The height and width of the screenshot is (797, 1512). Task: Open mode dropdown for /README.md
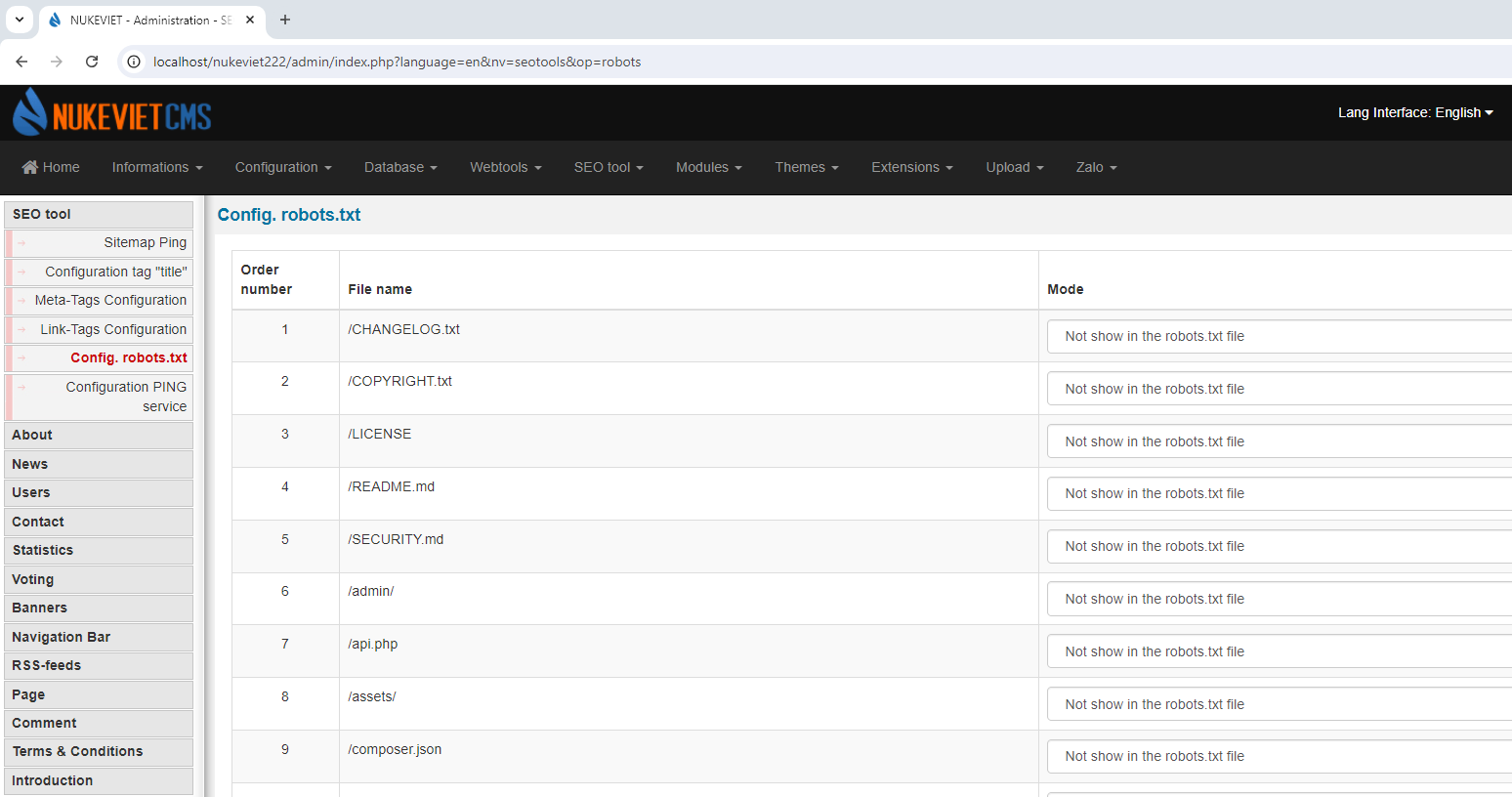(1280, 493)
